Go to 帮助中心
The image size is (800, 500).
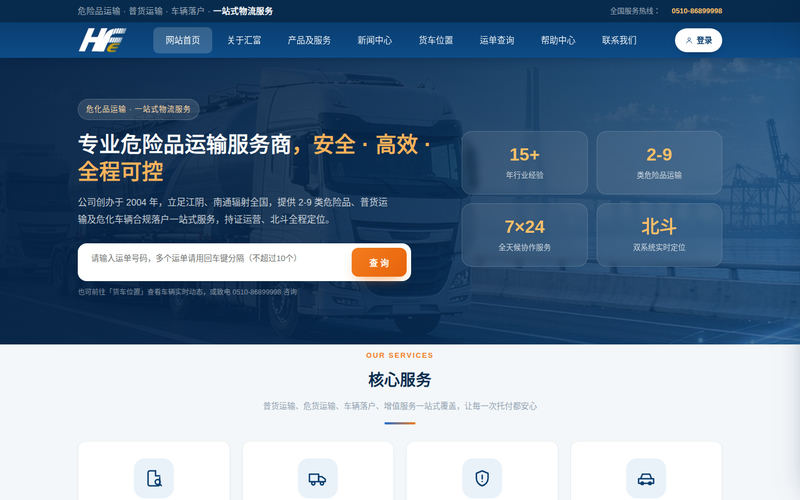[558, 40]
